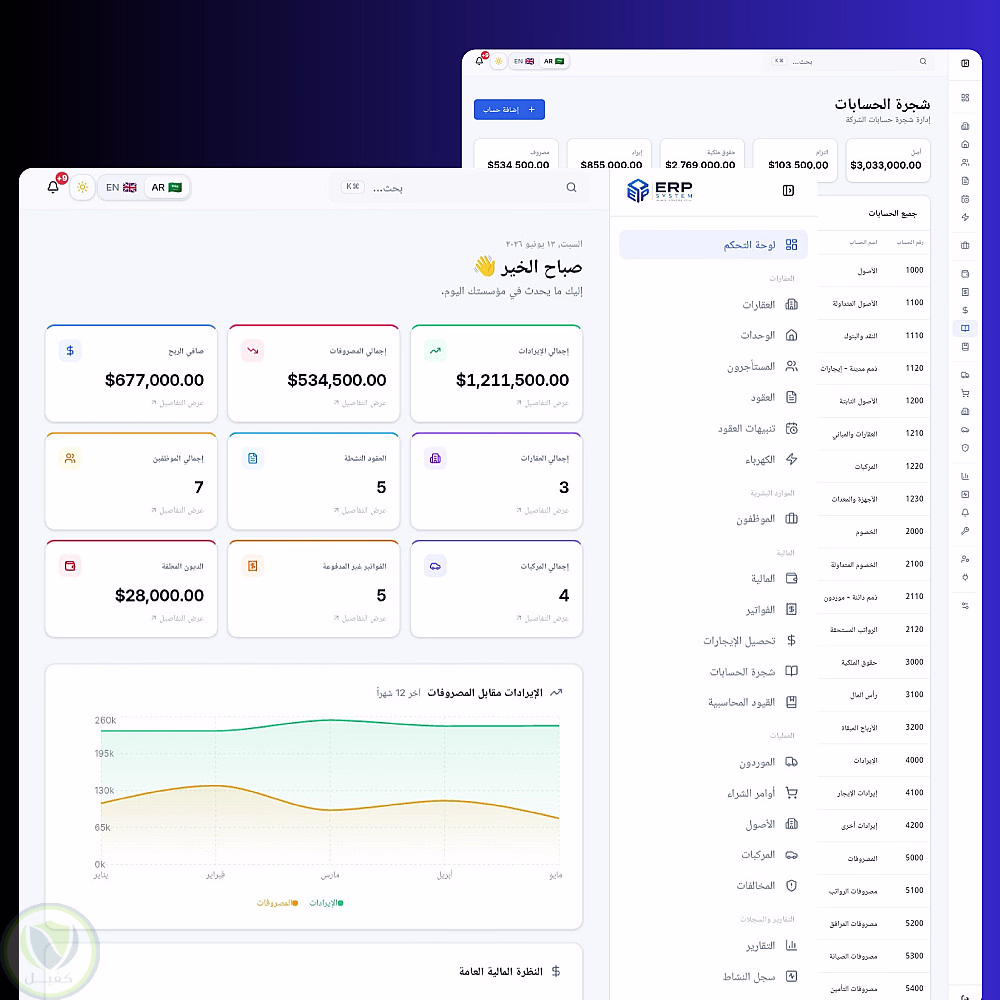Click إضافة حساب button in back accounts window

click(x=509, y=110)
